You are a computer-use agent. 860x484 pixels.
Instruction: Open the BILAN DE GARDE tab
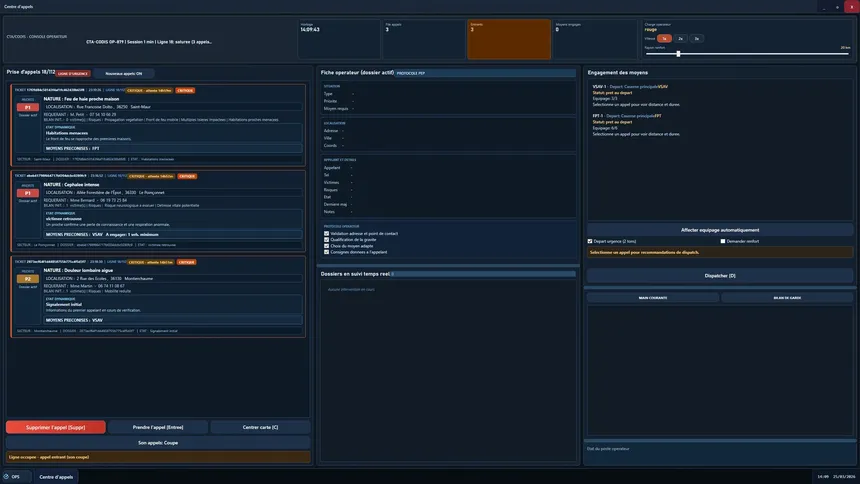coord(786,298)
